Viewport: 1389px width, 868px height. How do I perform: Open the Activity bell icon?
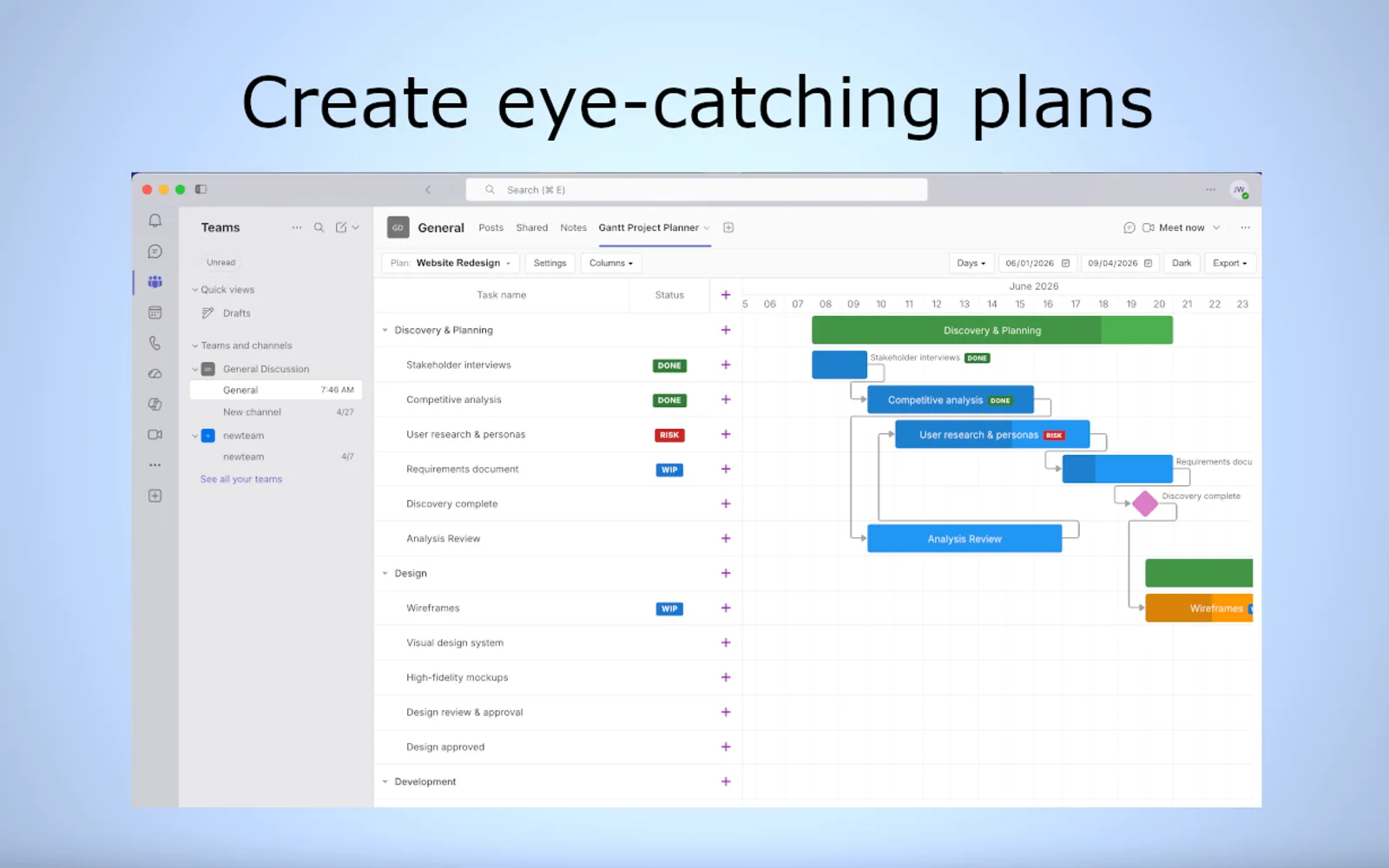point(155,220)
